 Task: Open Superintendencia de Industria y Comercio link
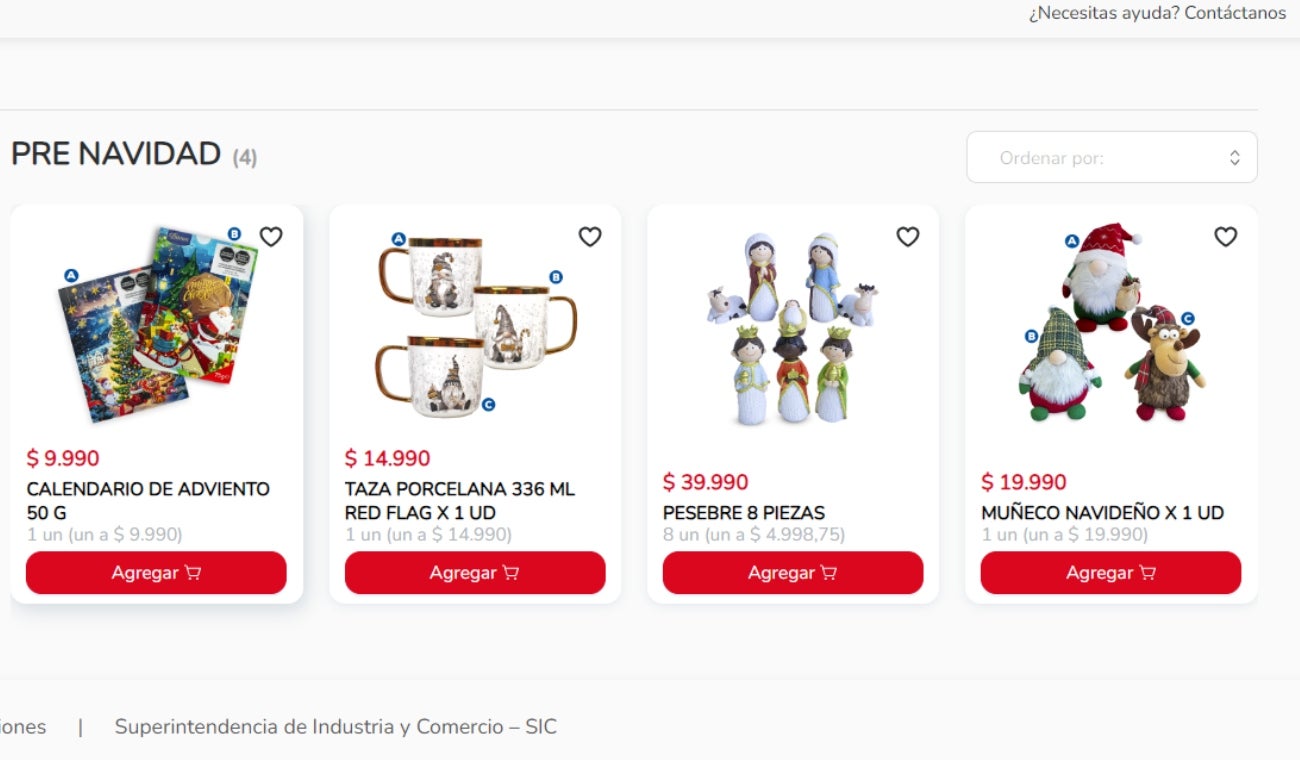[335, 727]
